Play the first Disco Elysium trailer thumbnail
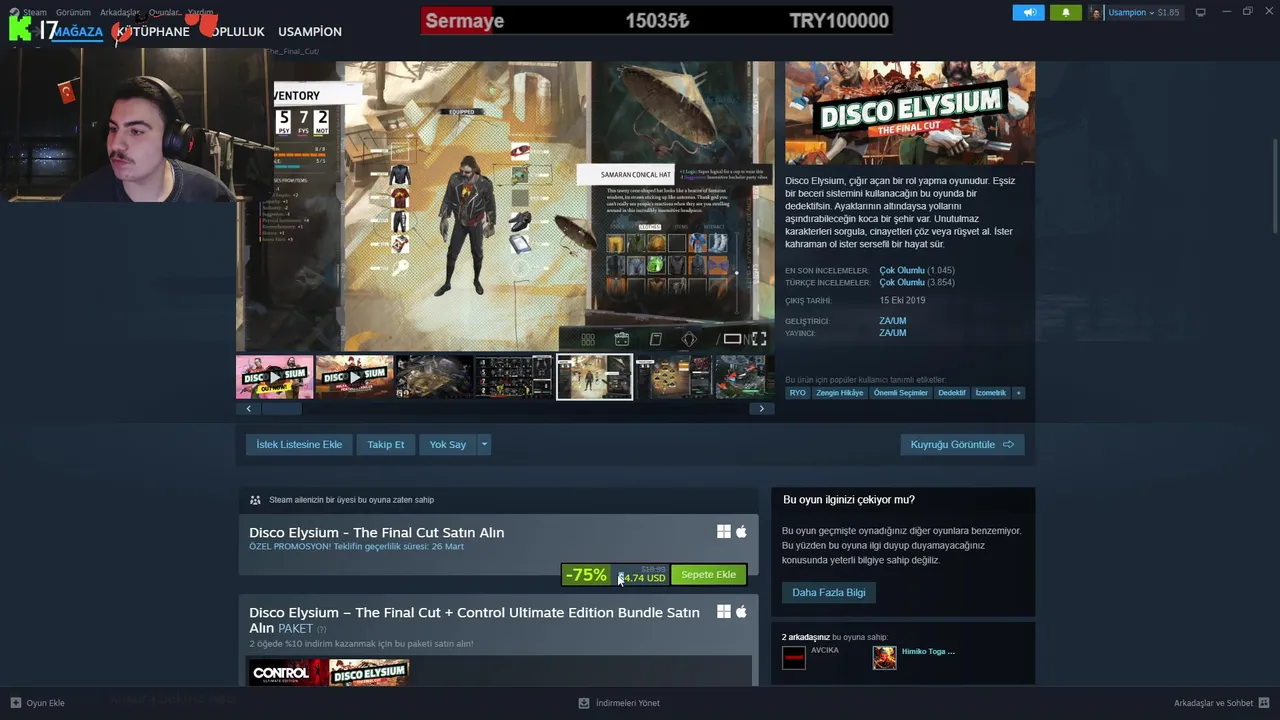The image size is (1280, 720). tap(274, 377)
